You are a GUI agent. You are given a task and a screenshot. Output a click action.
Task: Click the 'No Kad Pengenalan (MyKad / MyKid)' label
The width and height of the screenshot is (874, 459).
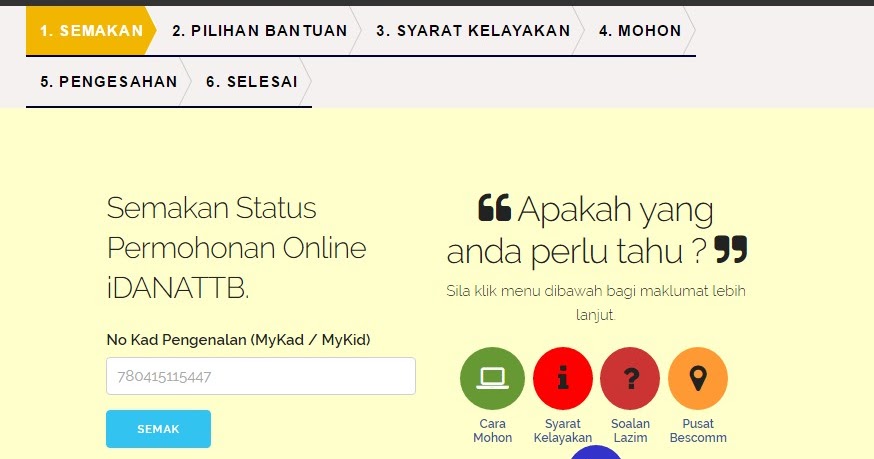[x=239, y=340]
